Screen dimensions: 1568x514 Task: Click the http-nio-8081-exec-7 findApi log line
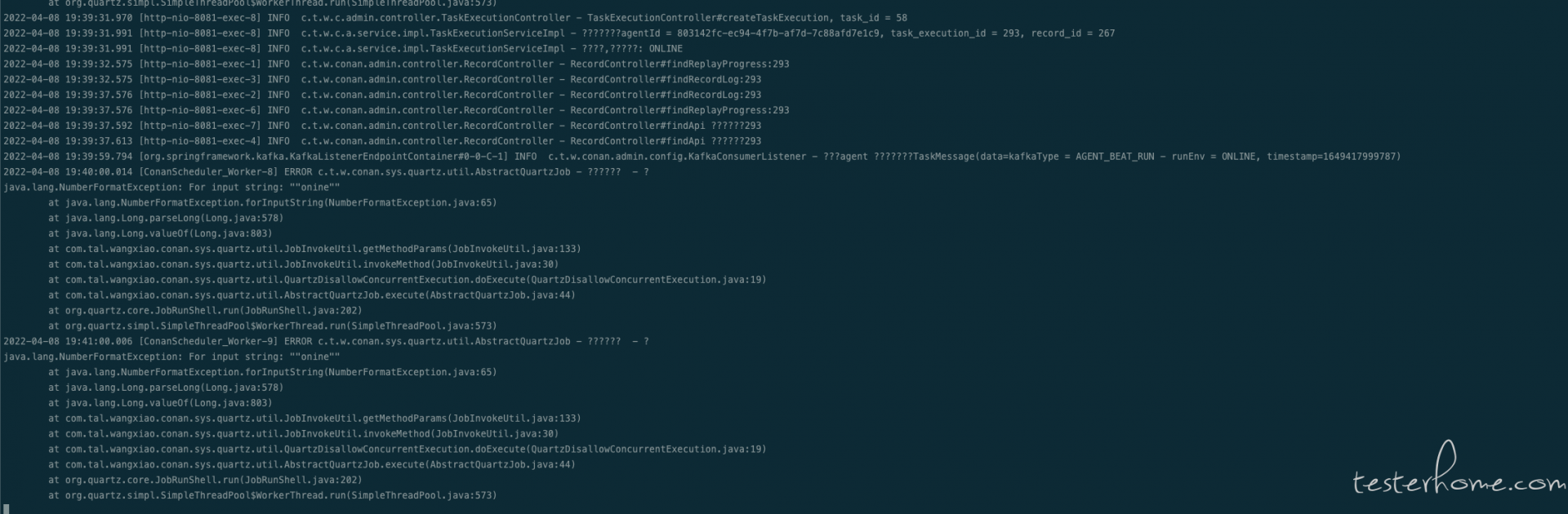382,126
